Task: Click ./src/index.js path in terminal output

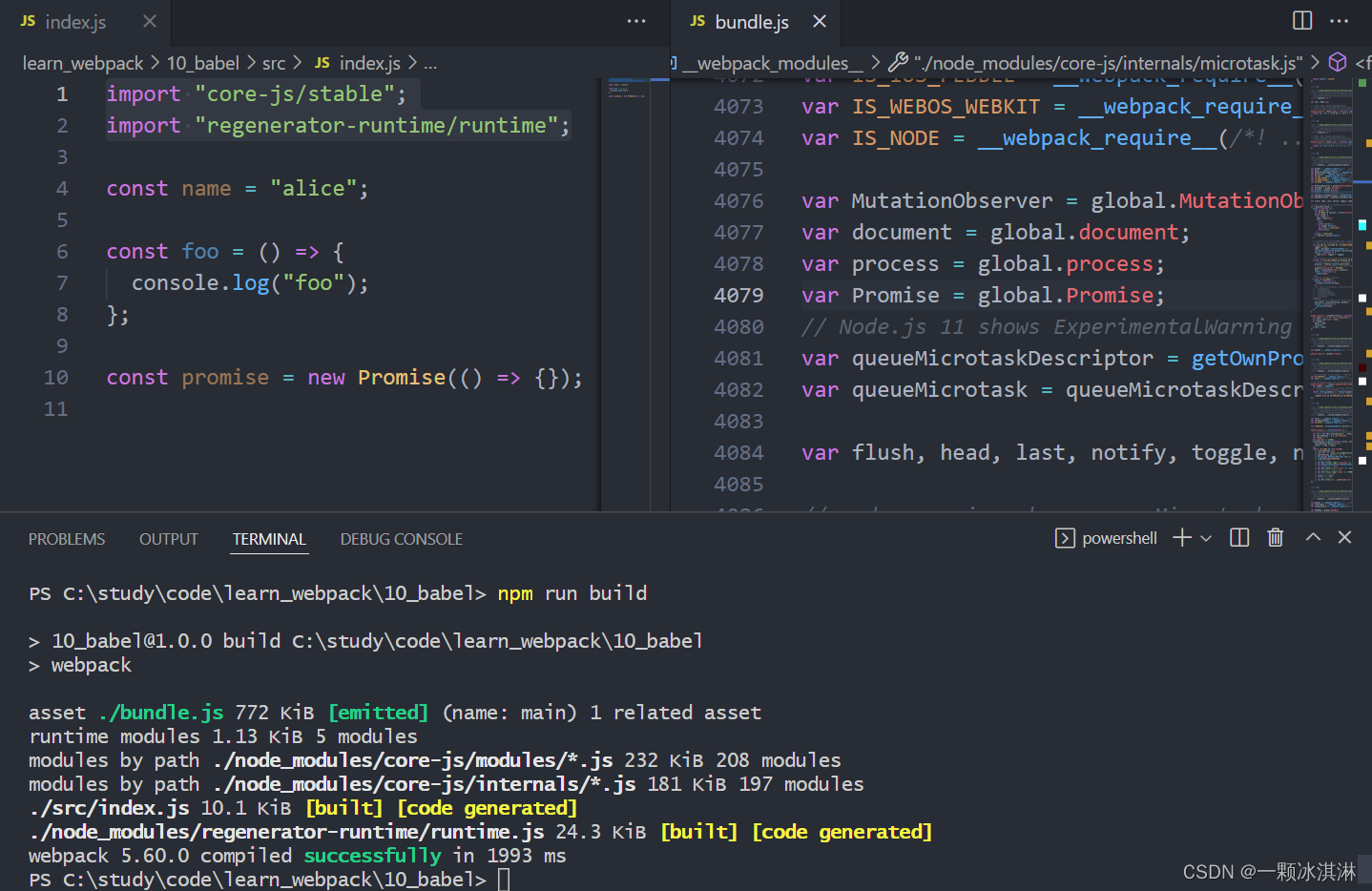Action: [109, 808]
